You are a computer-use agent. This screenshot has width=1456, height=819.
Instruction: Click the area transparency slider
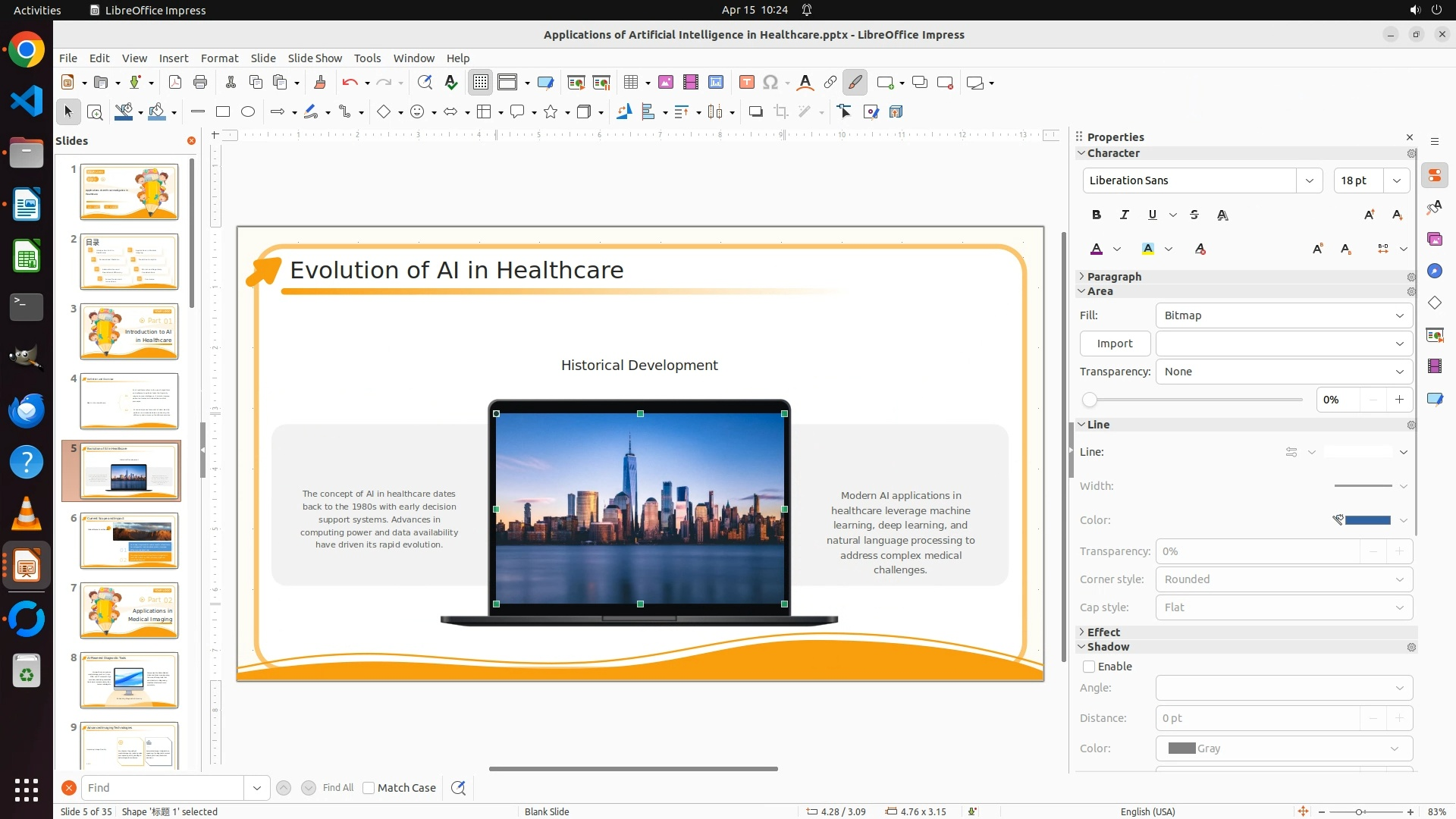coord(1194,400)
